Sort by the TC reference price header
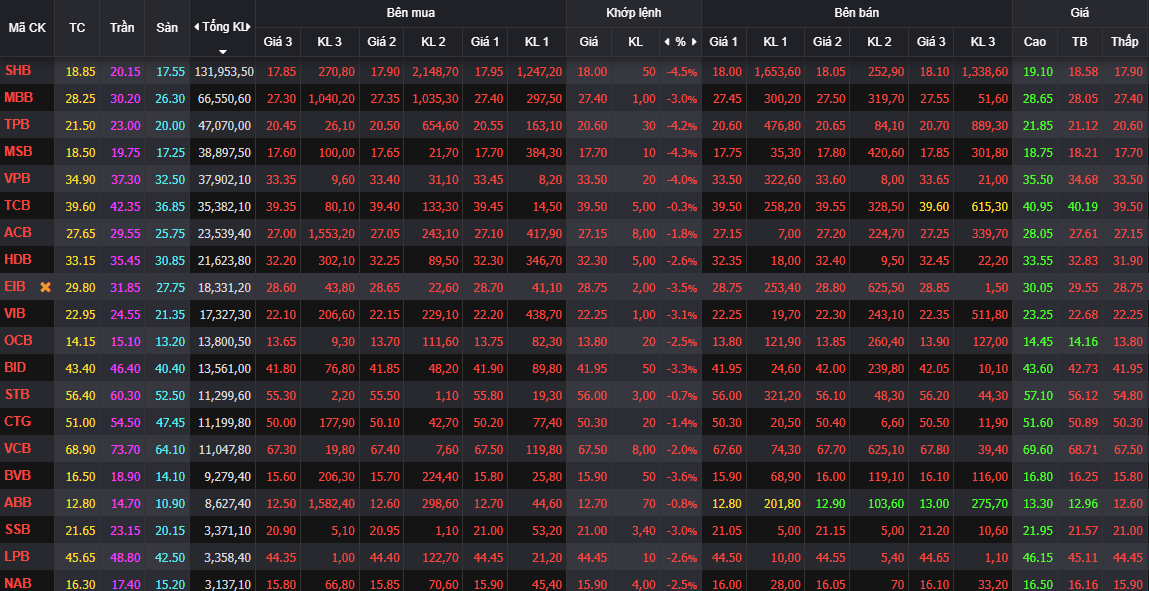1149x591 pixels. 77,28
